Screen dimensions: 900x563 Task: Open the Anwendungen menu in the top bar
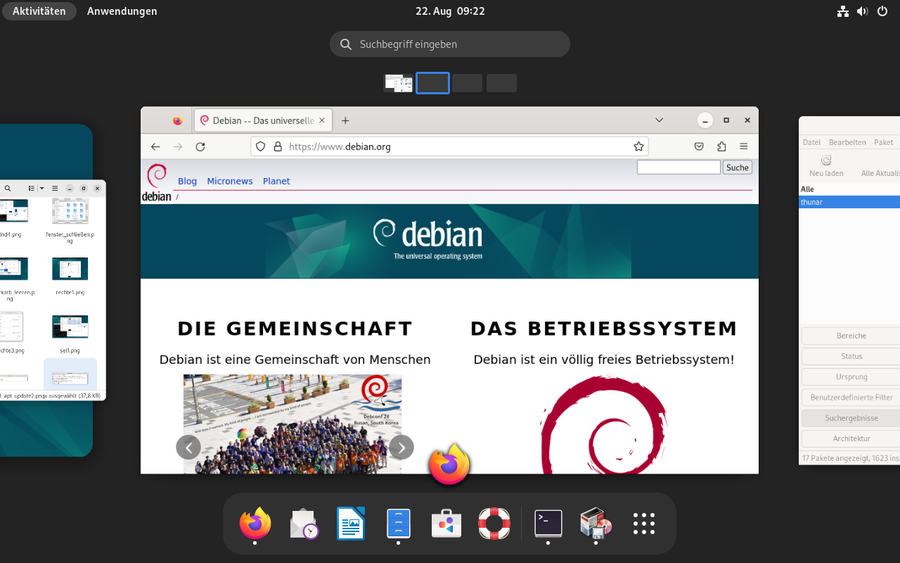point(122,11)
